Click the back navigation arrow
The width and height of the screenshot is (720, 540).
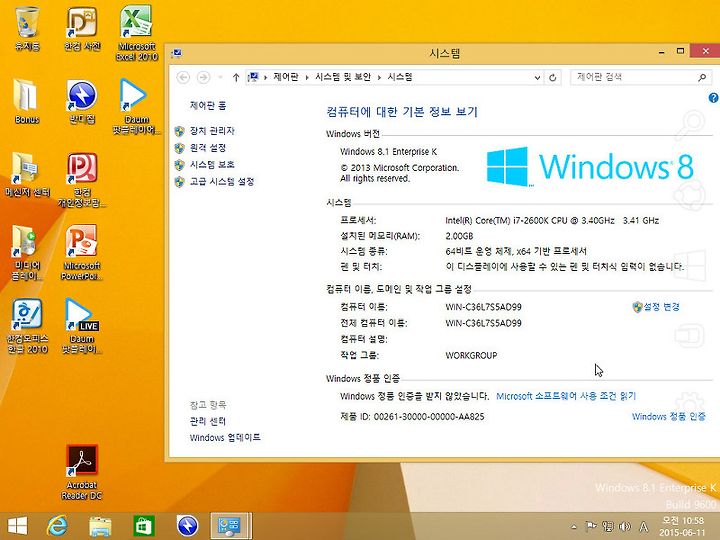pos(183,77)
